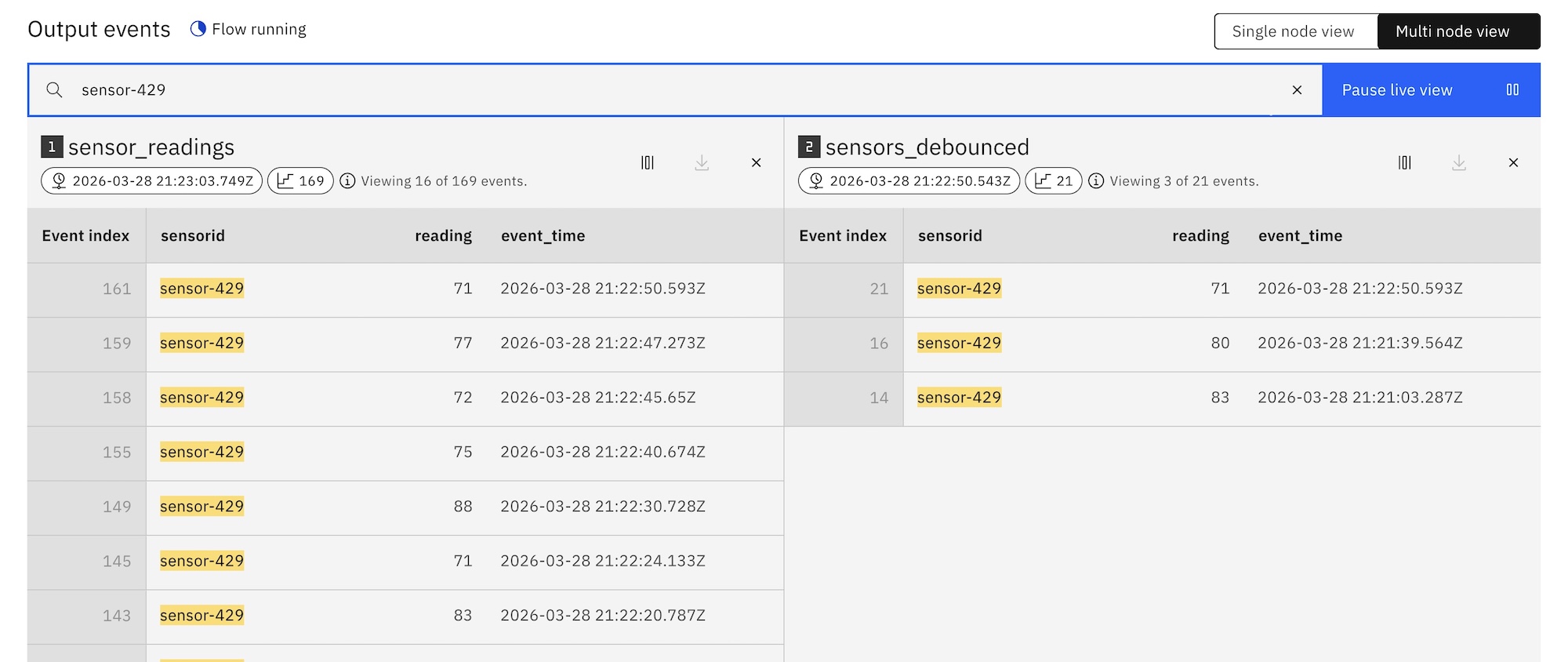Close the sensors_debounced panel
The height and width of the screenshot is (662, 1568).
(1513, 162)
